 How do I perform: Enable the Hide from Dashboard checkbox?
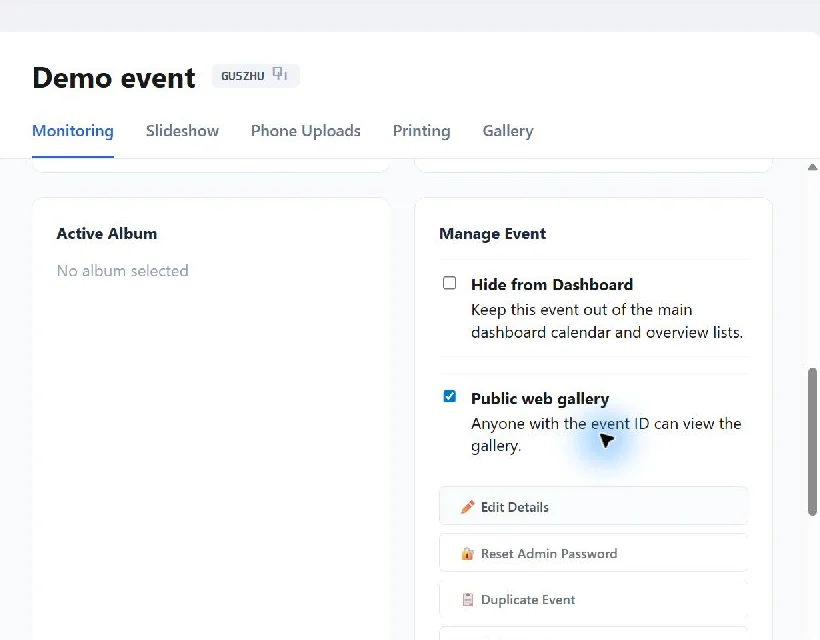(x=449, y=283)
